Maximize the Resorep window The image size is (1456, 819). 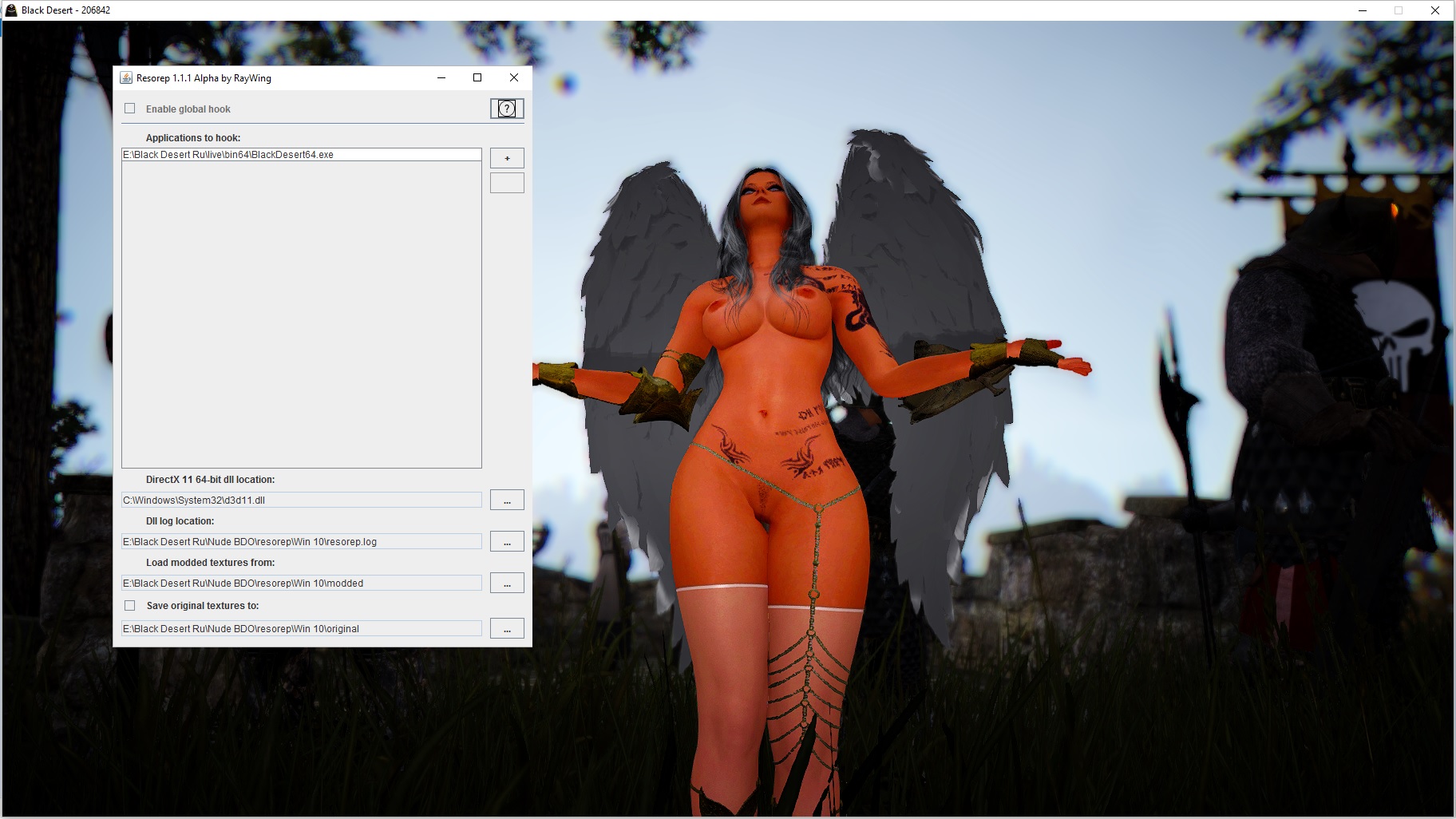477,77
